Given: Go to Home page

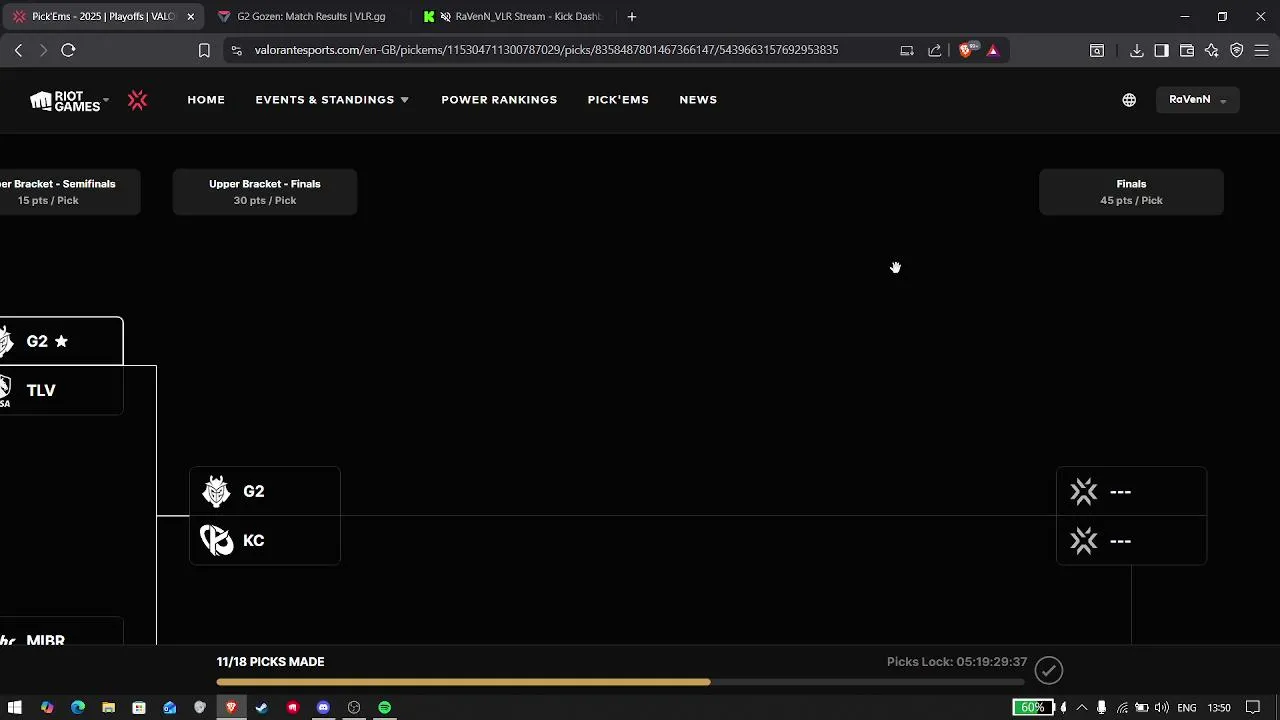Looking at the screenshot, I should tap(206, 100).
